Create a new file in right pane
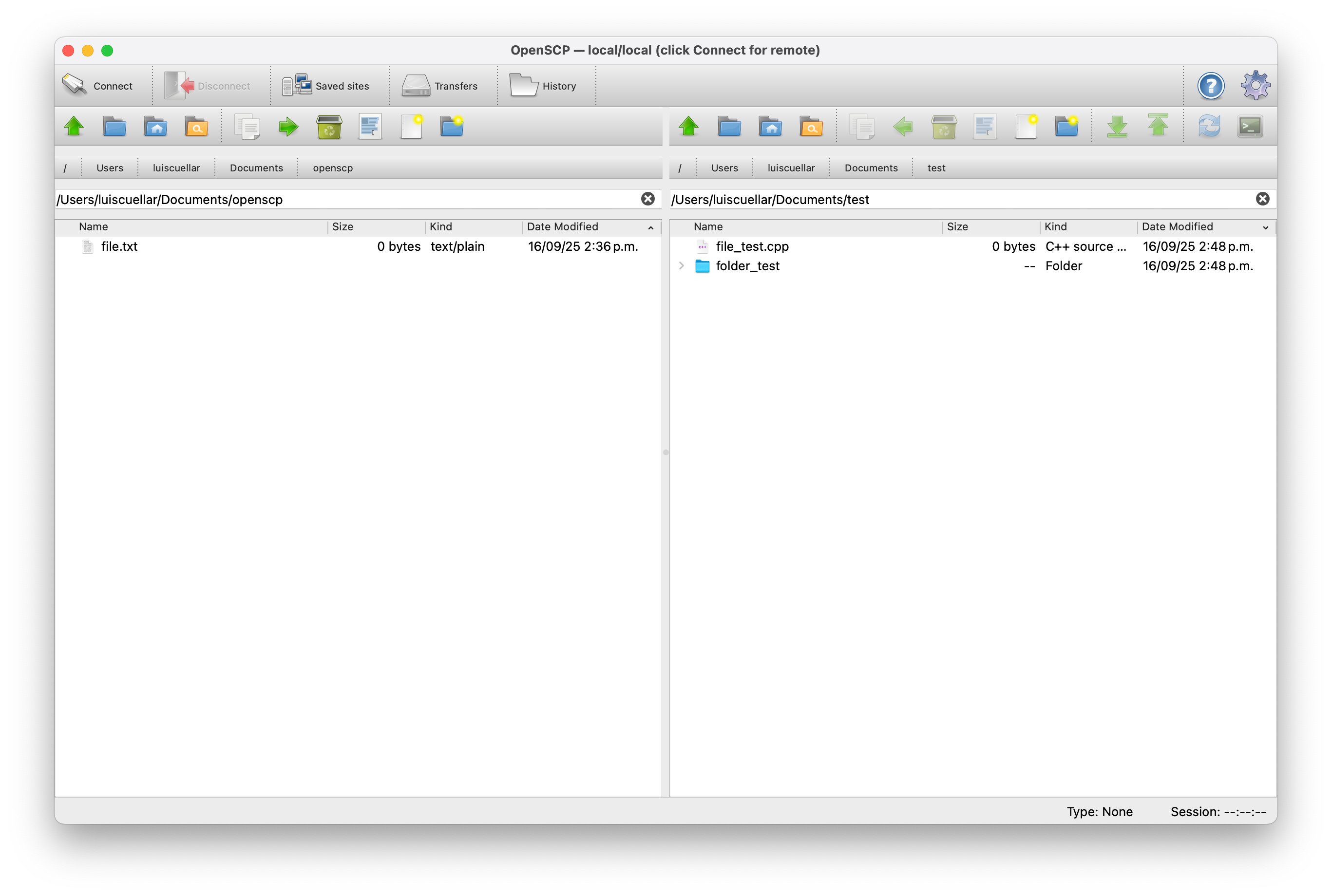Image resolution: width=1332 pixels, height=896 pixels. pyautogui.click(x=1026, y=126)
